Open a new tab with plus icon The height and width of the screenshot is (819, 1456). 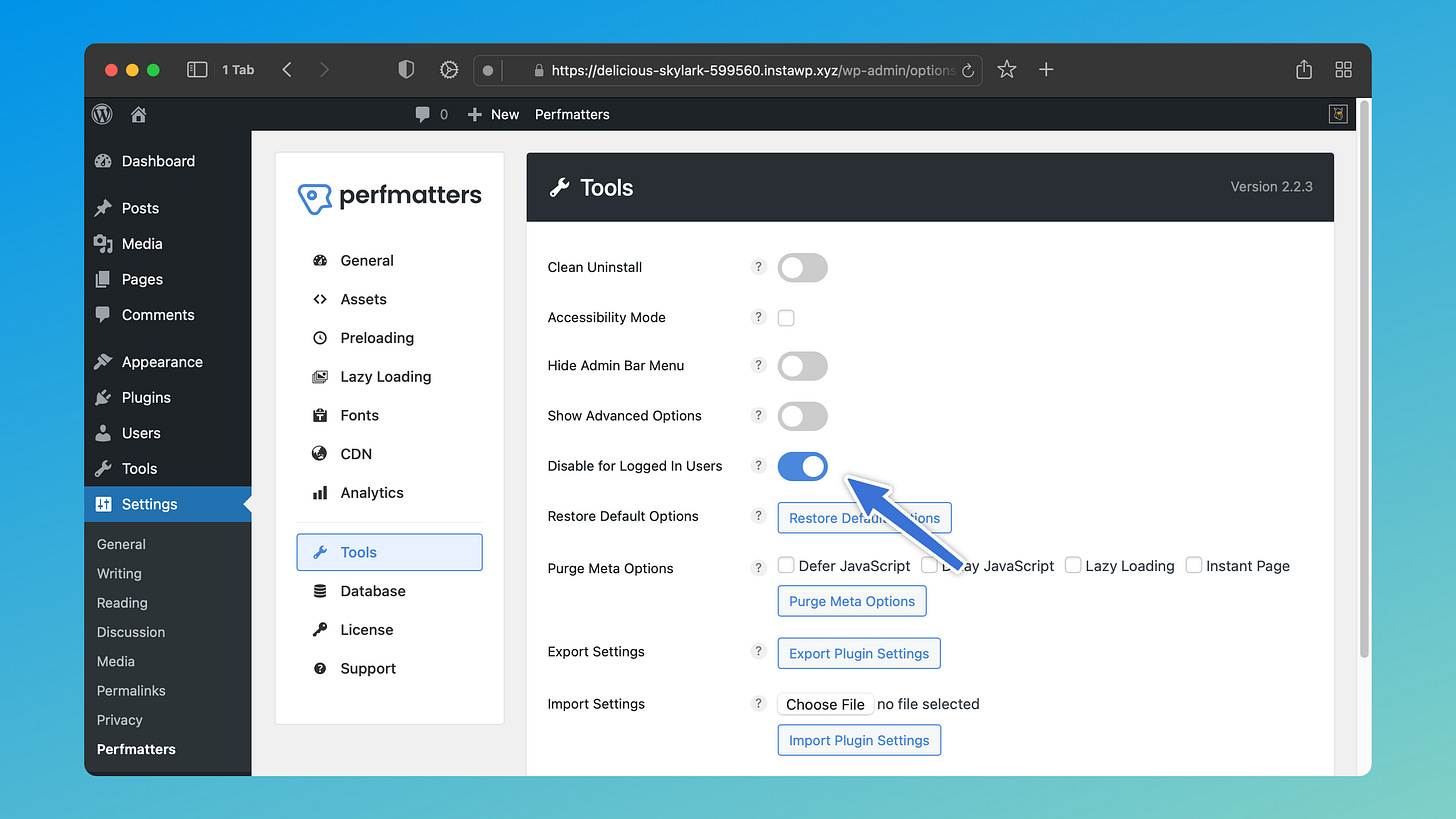coord(1046,69)
